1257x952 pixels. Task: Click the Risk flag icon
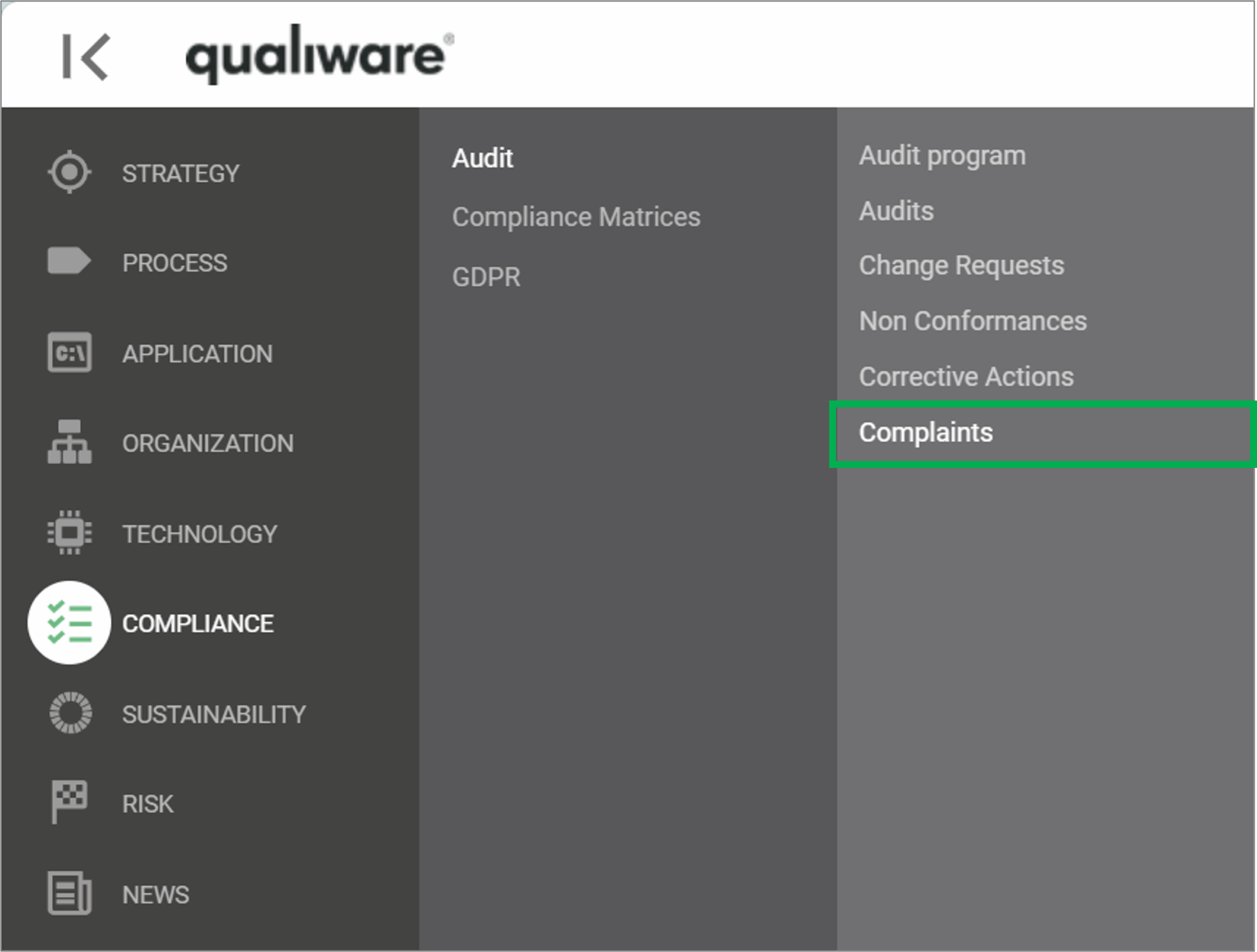(69, 801)
